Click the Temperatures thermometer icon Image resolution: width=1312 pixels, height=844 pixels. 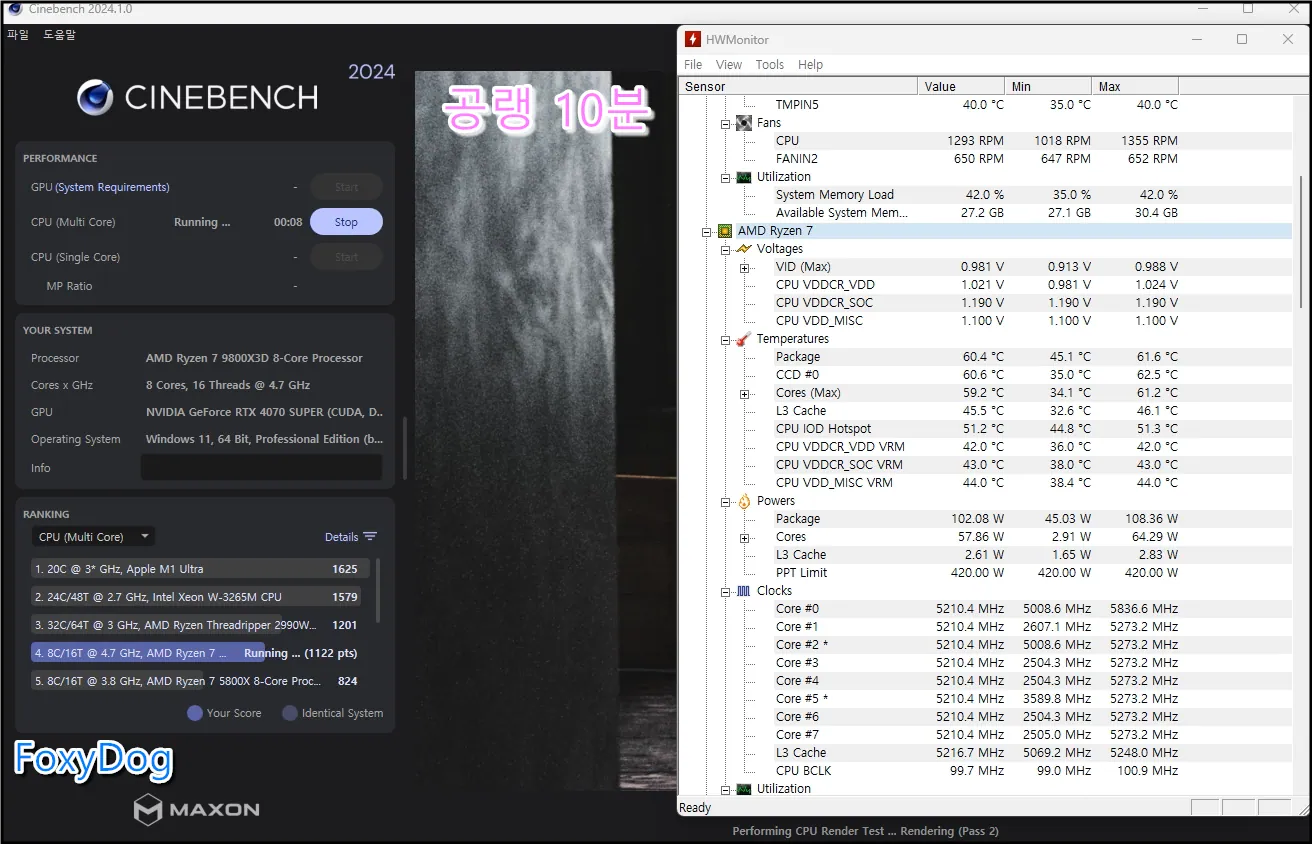(x=744, y=339)
